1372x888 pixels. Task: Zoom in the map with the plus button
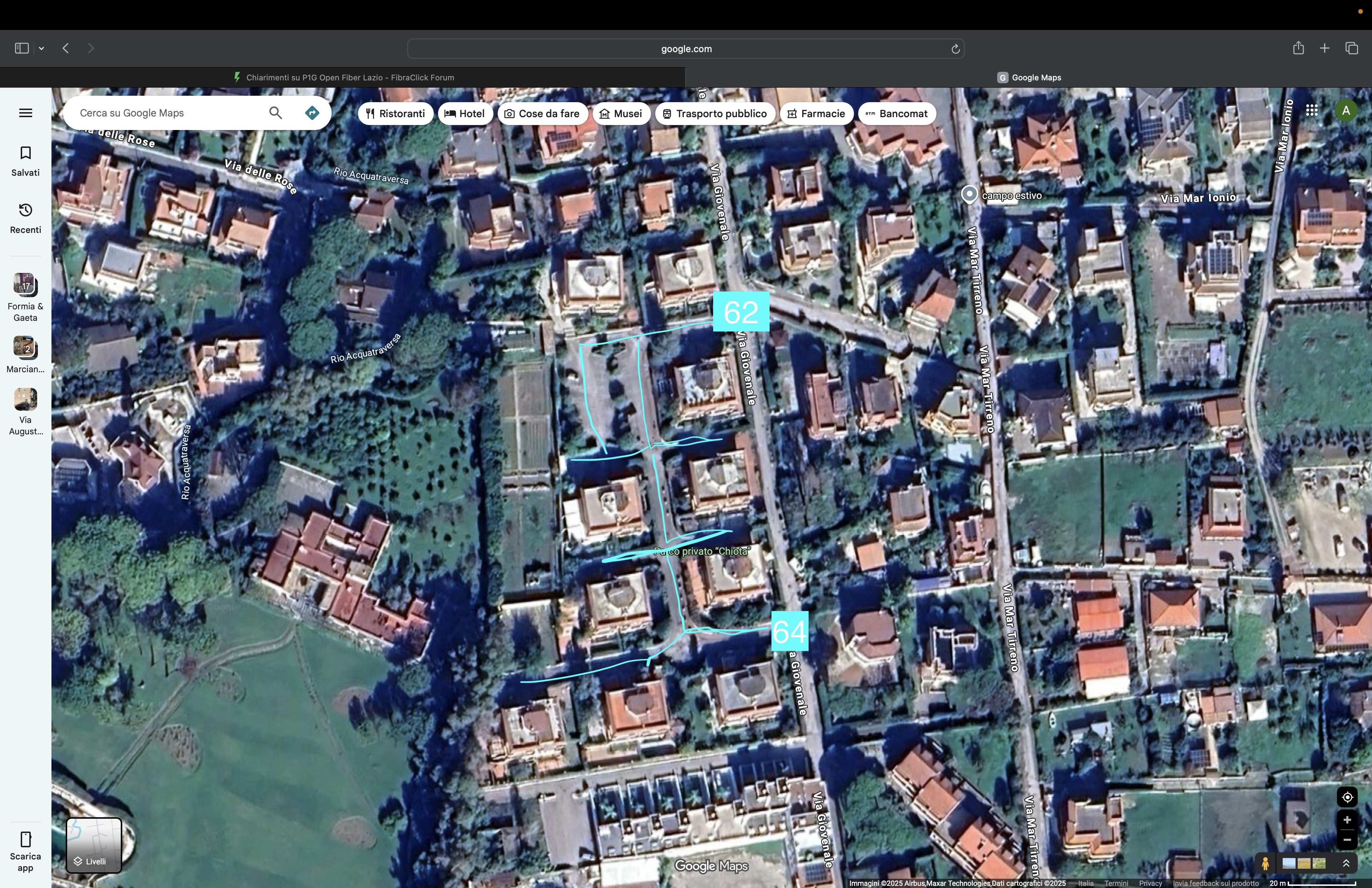tap(1347, 820)
